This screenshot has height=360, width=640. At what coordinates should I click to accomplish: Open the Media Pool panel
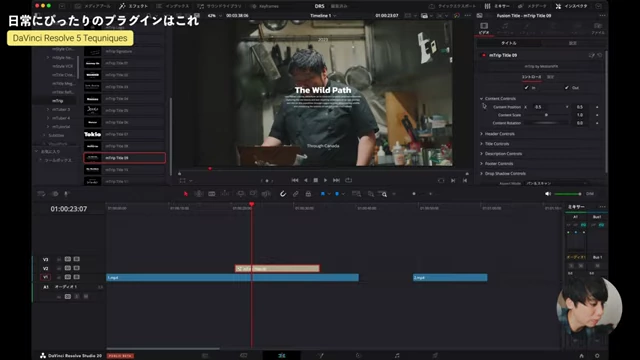[x=93, y=6]
